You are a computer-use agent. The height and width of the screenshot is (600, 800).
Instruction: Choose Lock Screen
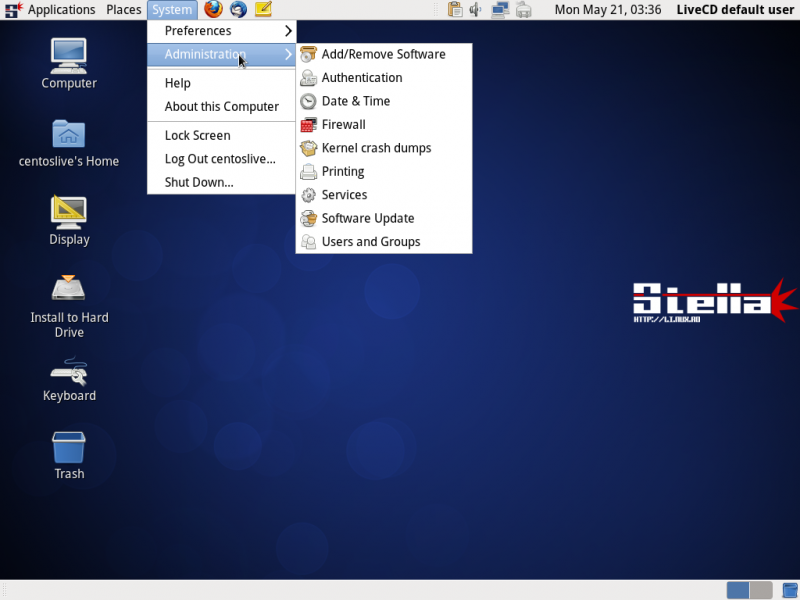click(221, 135)
